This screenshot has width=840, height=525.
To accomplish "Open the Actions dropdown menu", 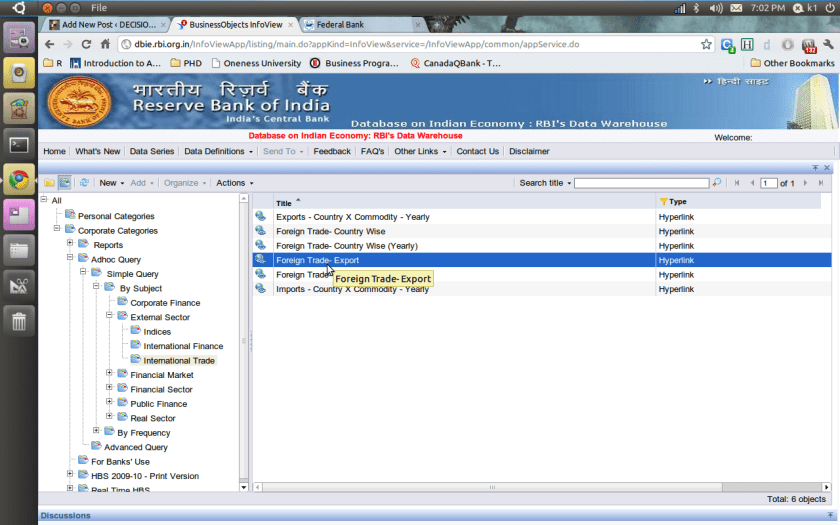I will (x=234, y=183).
